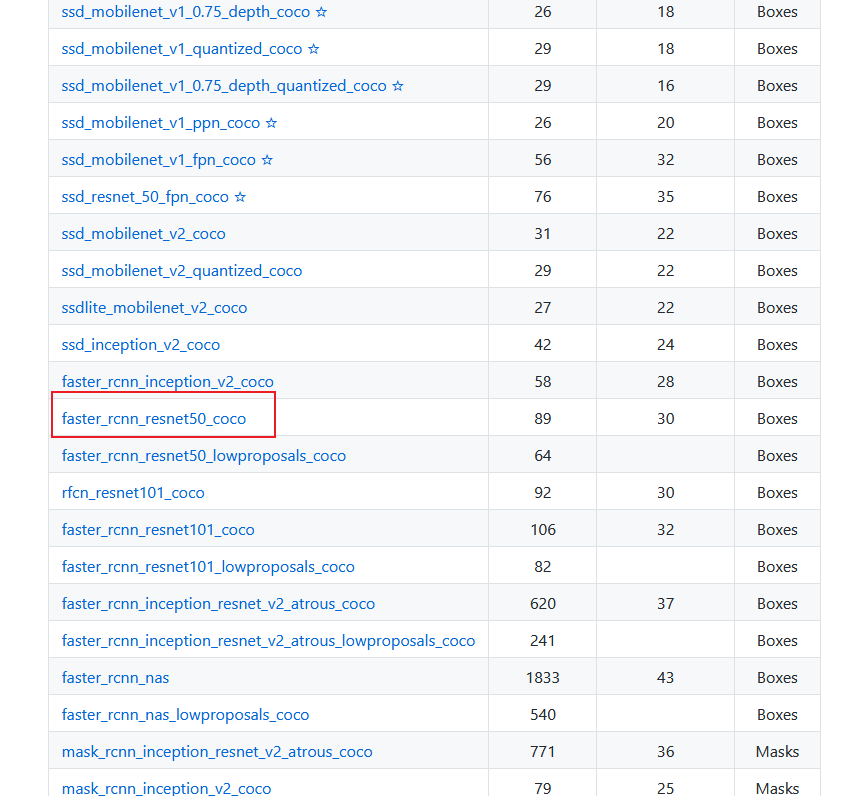
Task: Open ssd_mobilenet_v1_0.75_depth_quantized_coco link
Action: click(224, 86)
